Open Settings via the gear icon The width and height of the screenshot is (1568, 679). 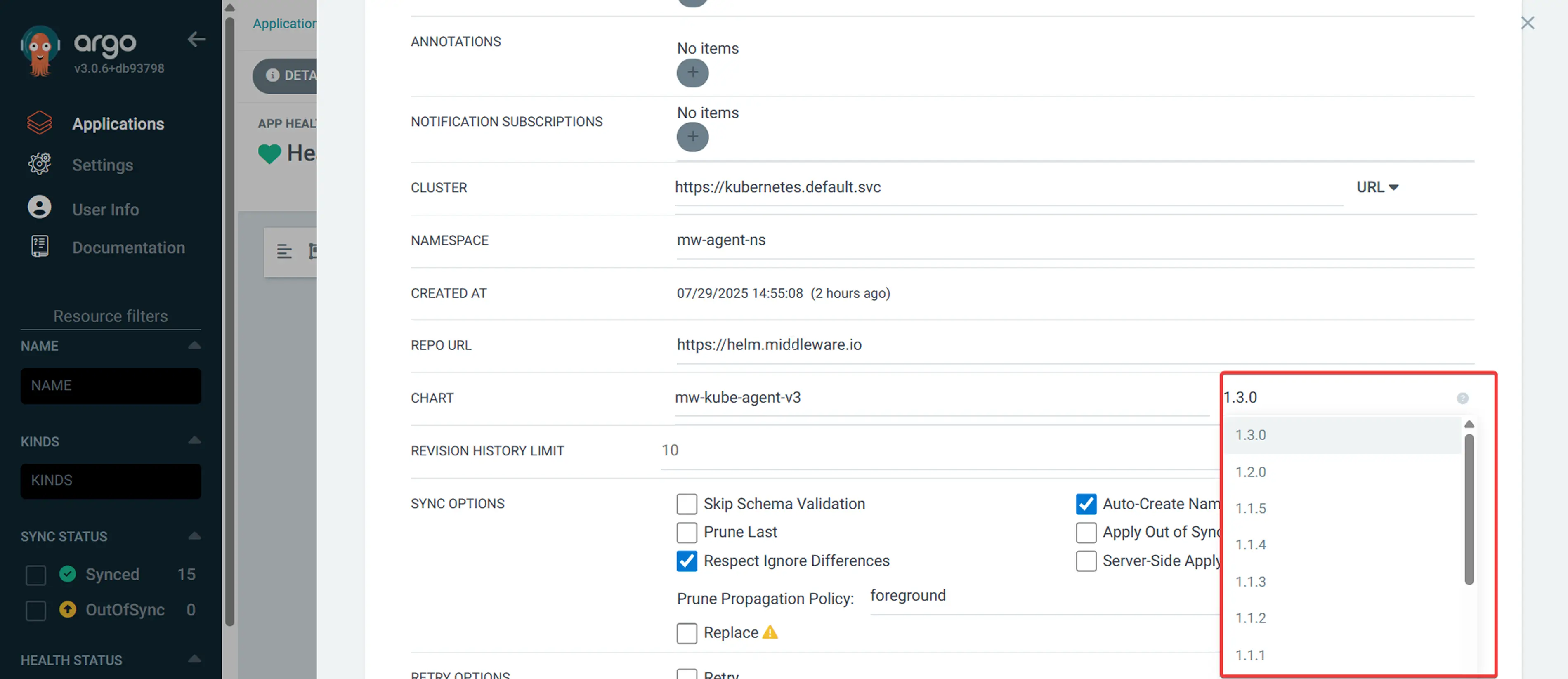point(40,164)
